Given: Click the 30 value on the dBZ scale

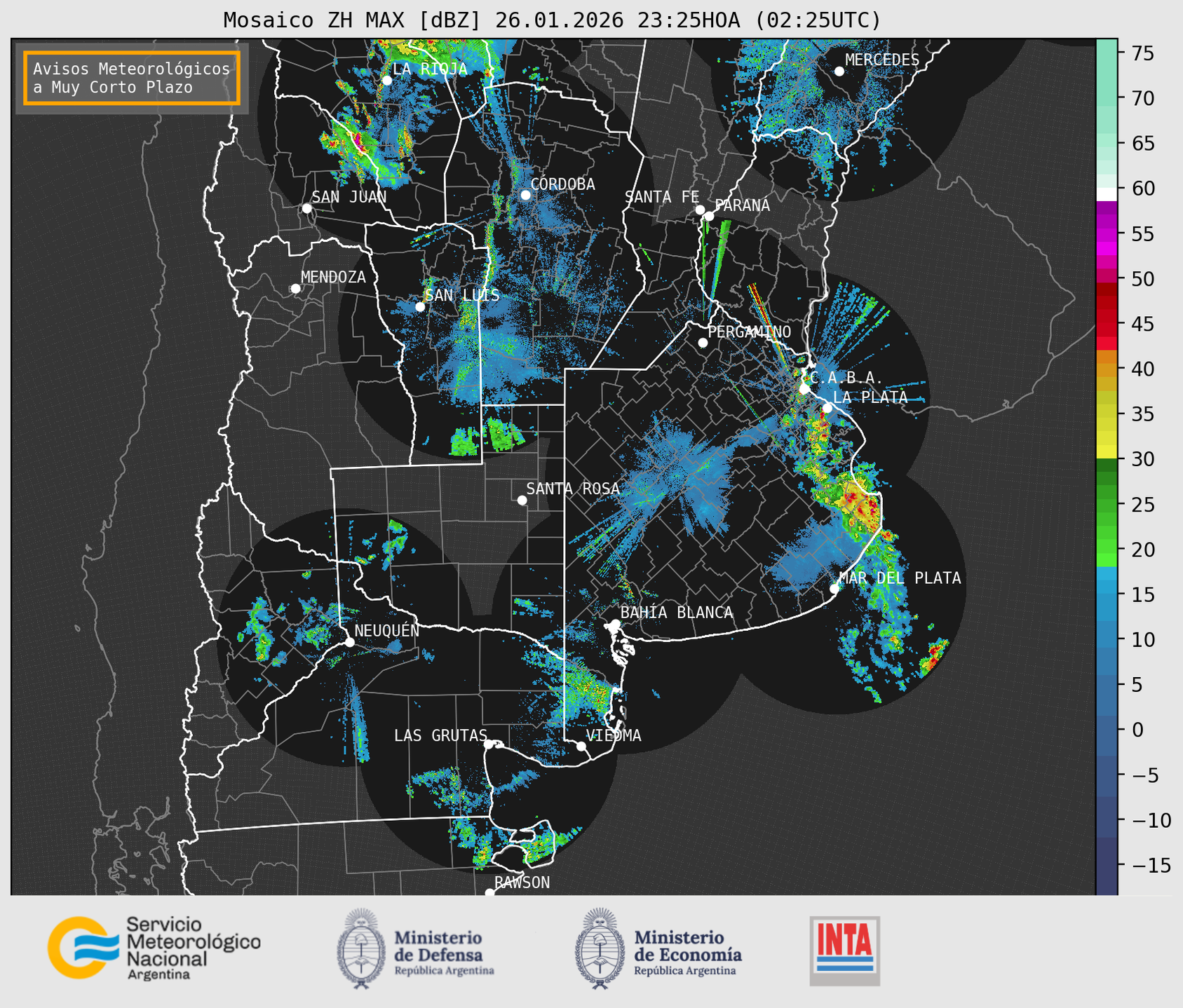Looking at the screenshot, I should tap(1142, 459).
